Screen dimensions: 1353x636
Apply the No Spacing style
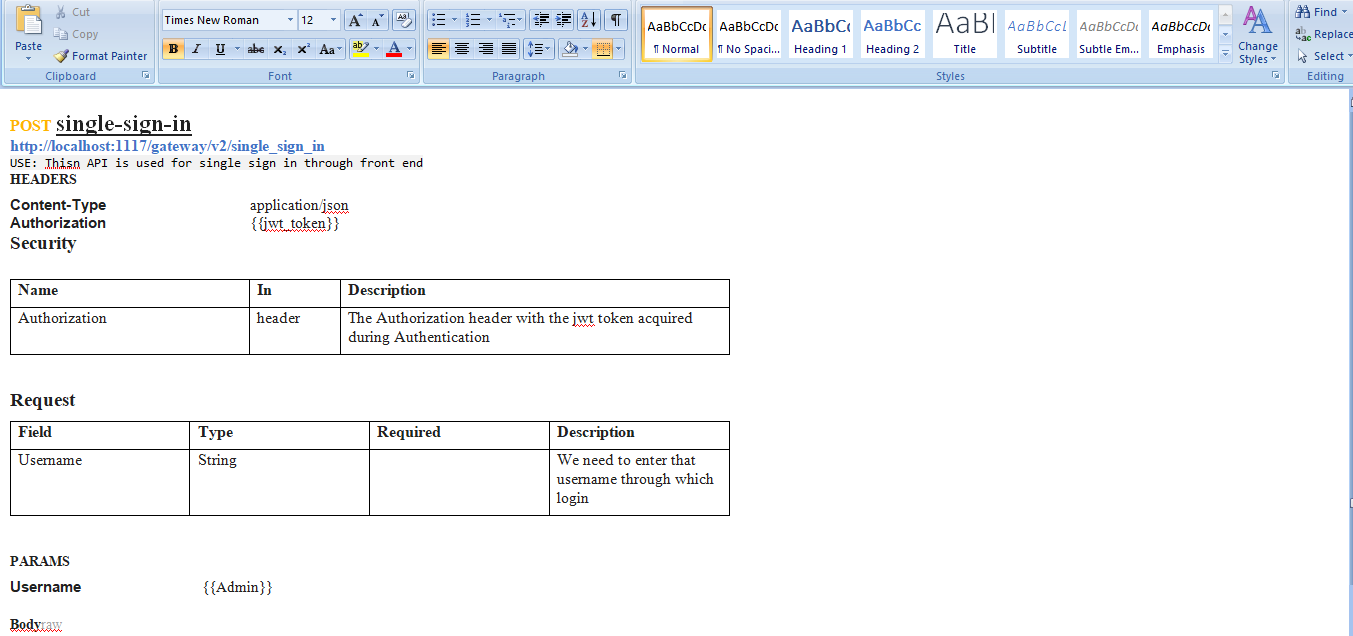(x=749, y=35)
